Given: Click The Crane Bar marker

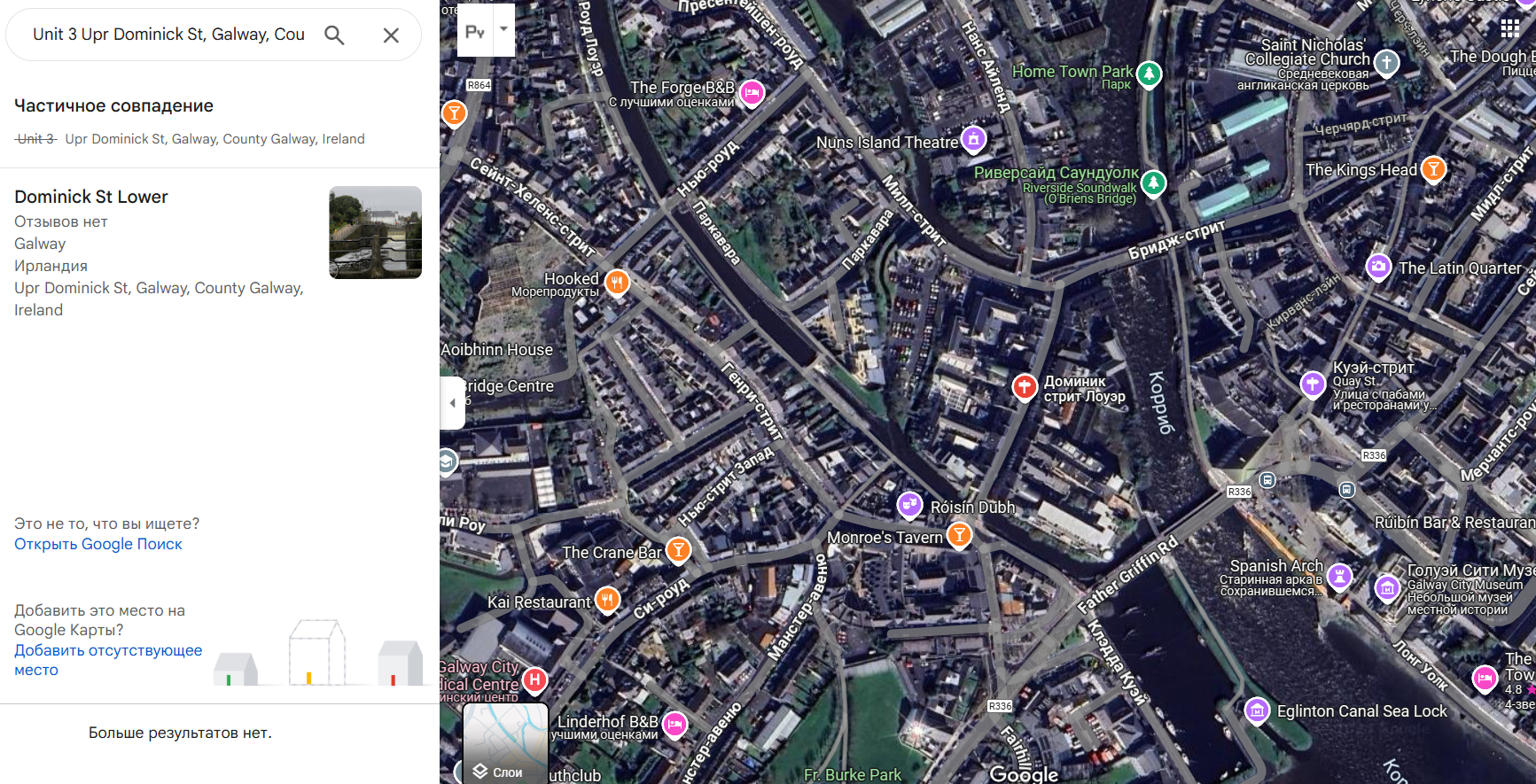Looking at the screenshot, I should pos(678,550).
